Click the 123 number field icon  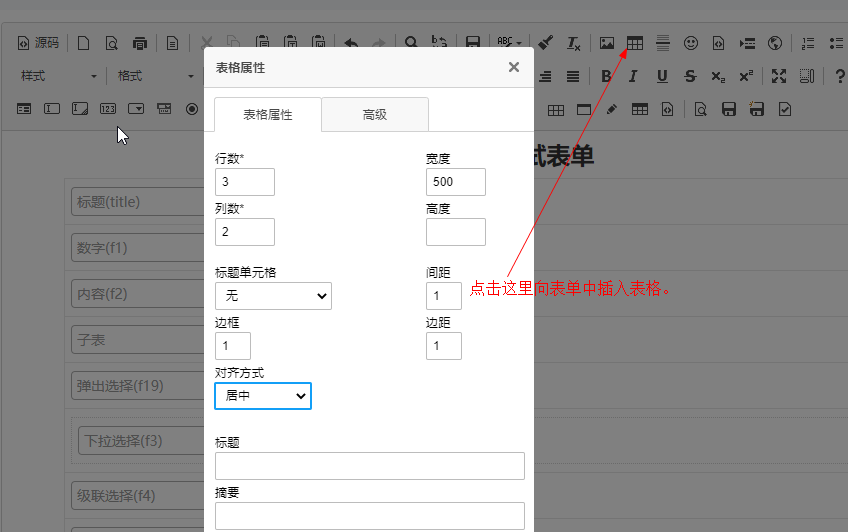[108, 109]
